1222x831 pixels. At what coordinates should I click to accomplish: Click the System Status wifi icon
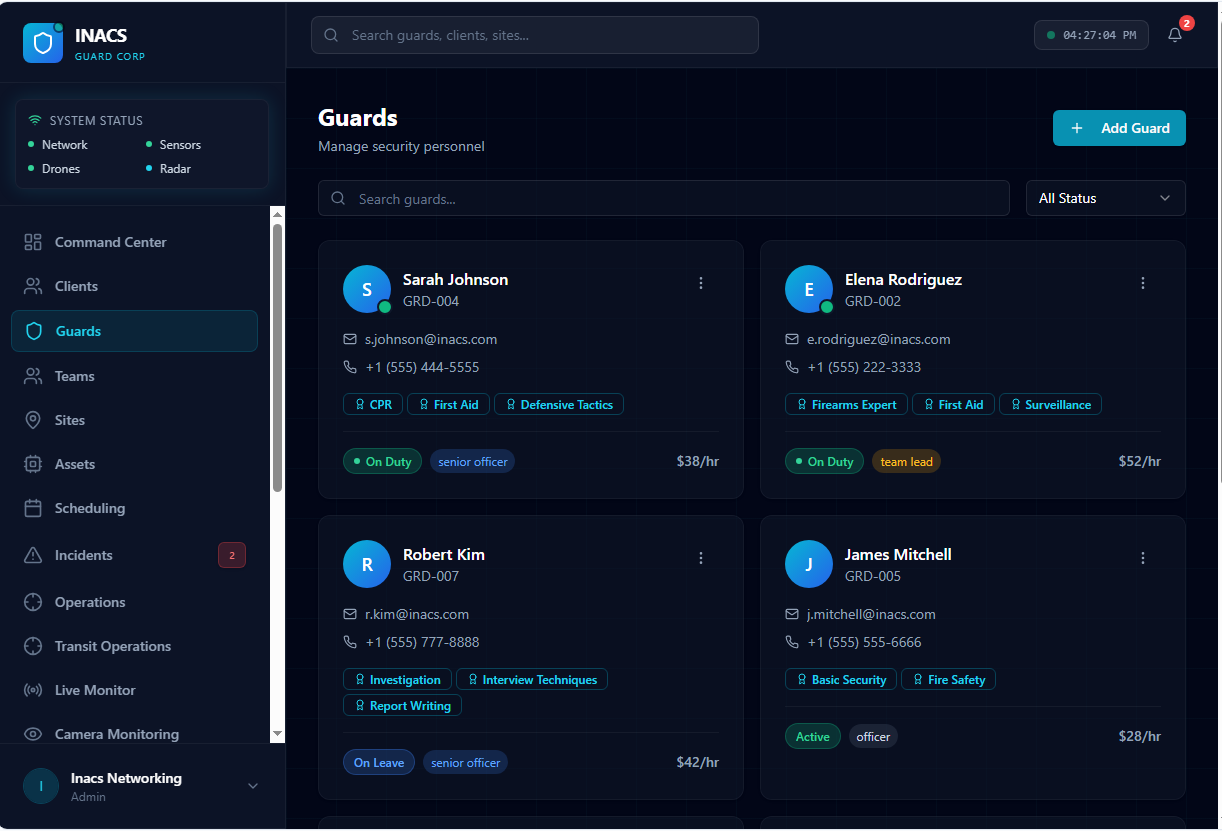(35, 120)
